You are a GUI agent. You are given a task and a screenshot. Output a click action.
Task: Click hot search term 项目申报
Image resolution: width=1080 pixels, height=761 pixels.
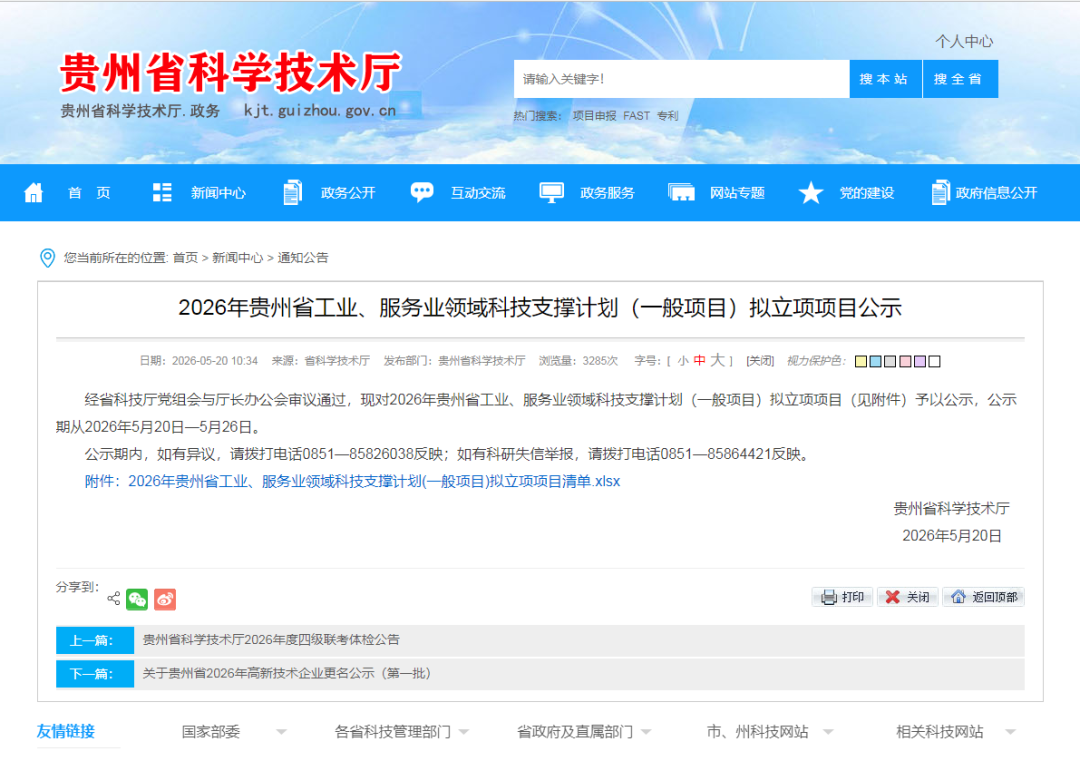(594, 116)
